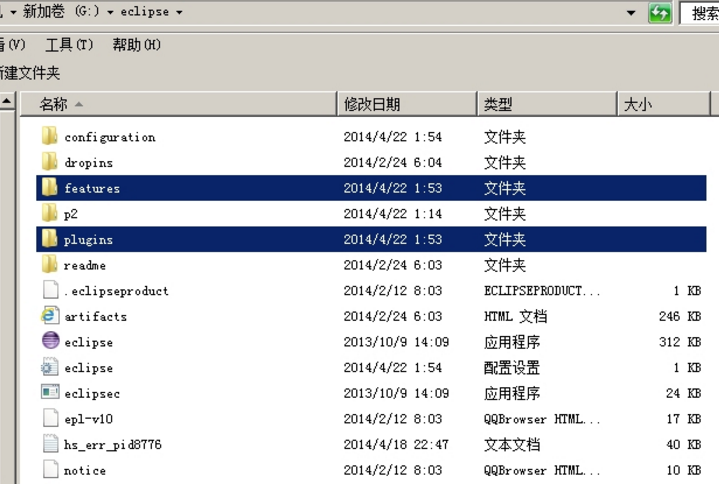719x484 pixels.
Task: Click the purple eclipse application icon
Action: tap(50, 341)
